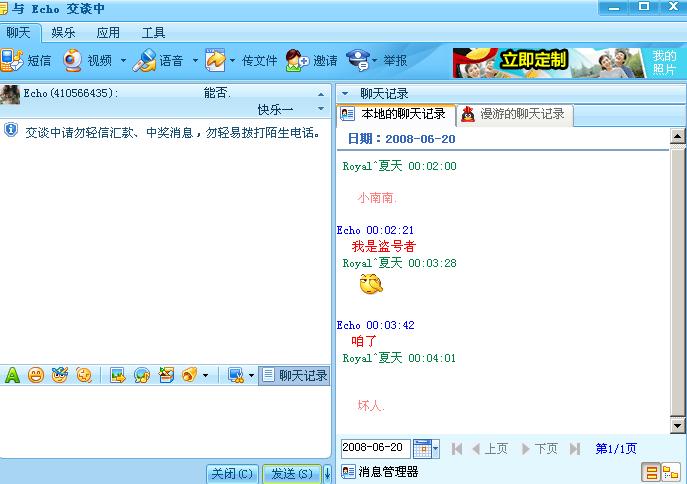Expand the send options arrow beside 发送
This screenshot has width=687, height=484.
(x=326, y=474)
